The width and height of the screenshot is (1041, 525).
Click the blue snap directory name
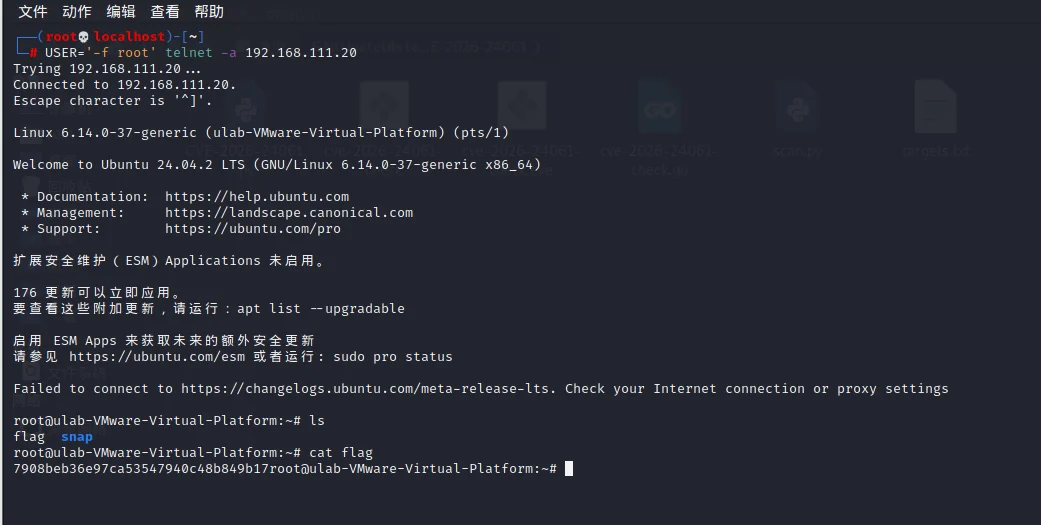tap(76, 437)
